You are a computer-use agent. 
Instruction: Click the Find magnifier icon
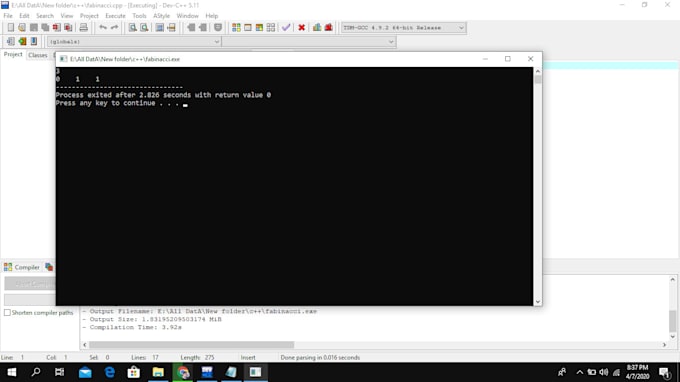pos(133,27)
